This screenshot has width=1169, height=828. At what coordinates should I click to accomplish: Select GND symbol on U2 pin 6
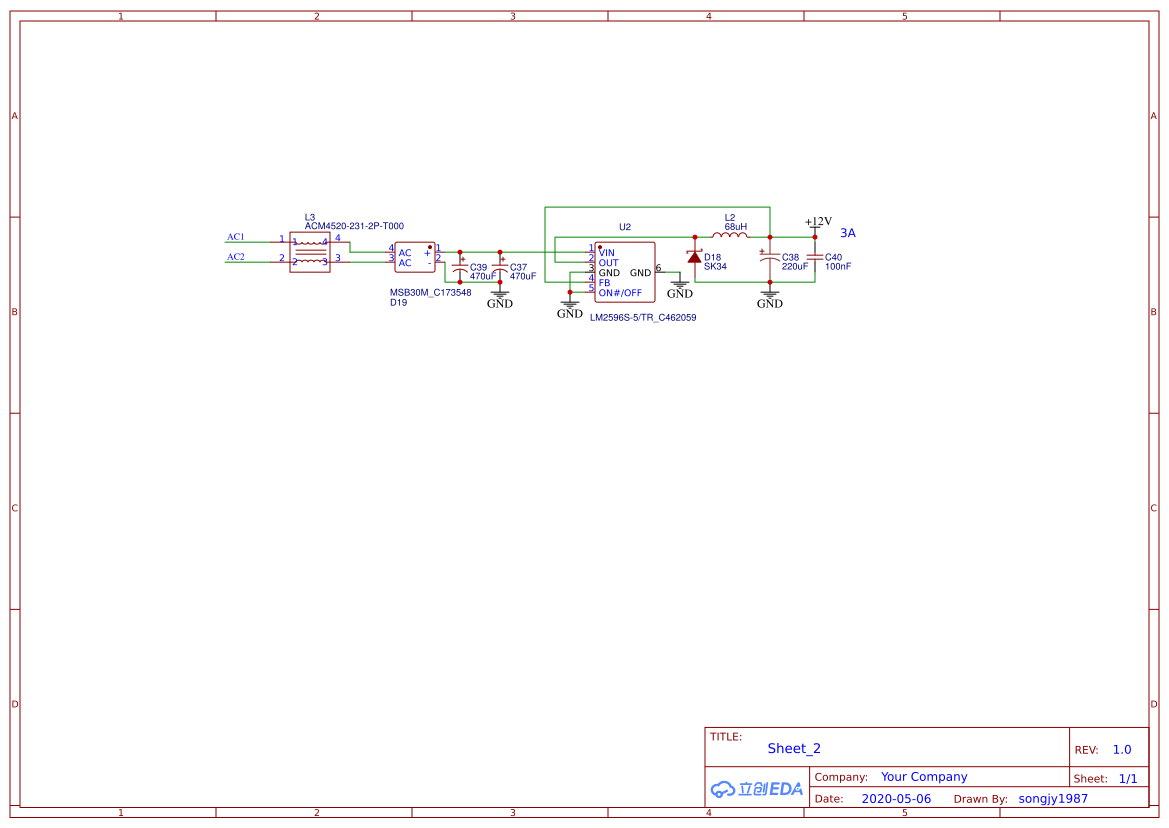pyautogui.click(x=679, y=289)
